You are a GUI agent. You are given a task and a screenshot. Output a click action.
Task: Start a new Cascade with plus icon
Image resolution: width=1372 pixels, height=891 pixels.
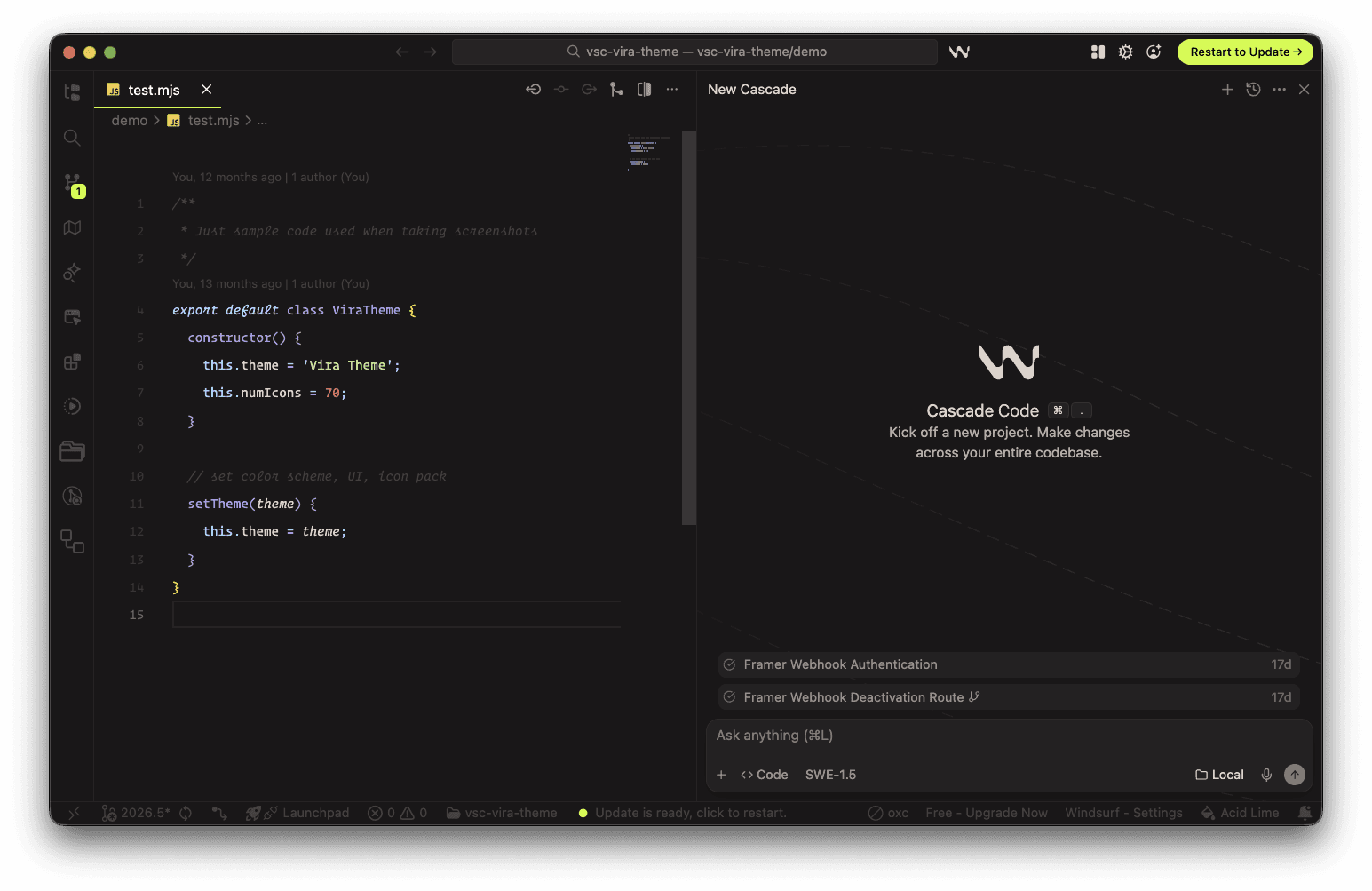pyautogui.click(x=1227, y=90)
